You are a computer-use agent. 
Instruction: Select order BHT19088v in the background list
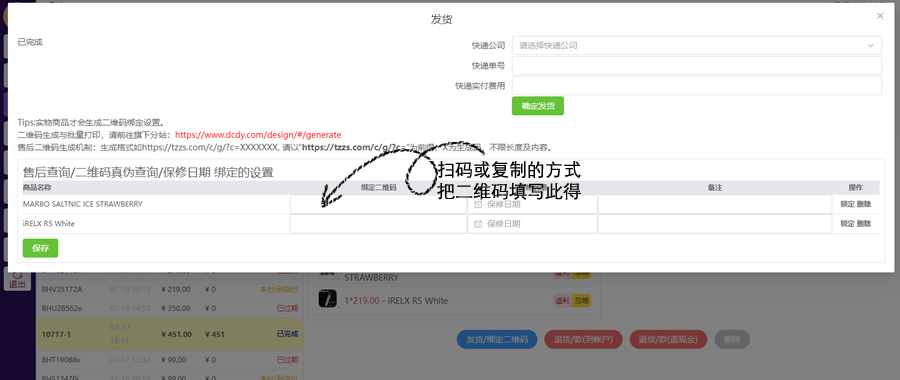coord(169,360)
